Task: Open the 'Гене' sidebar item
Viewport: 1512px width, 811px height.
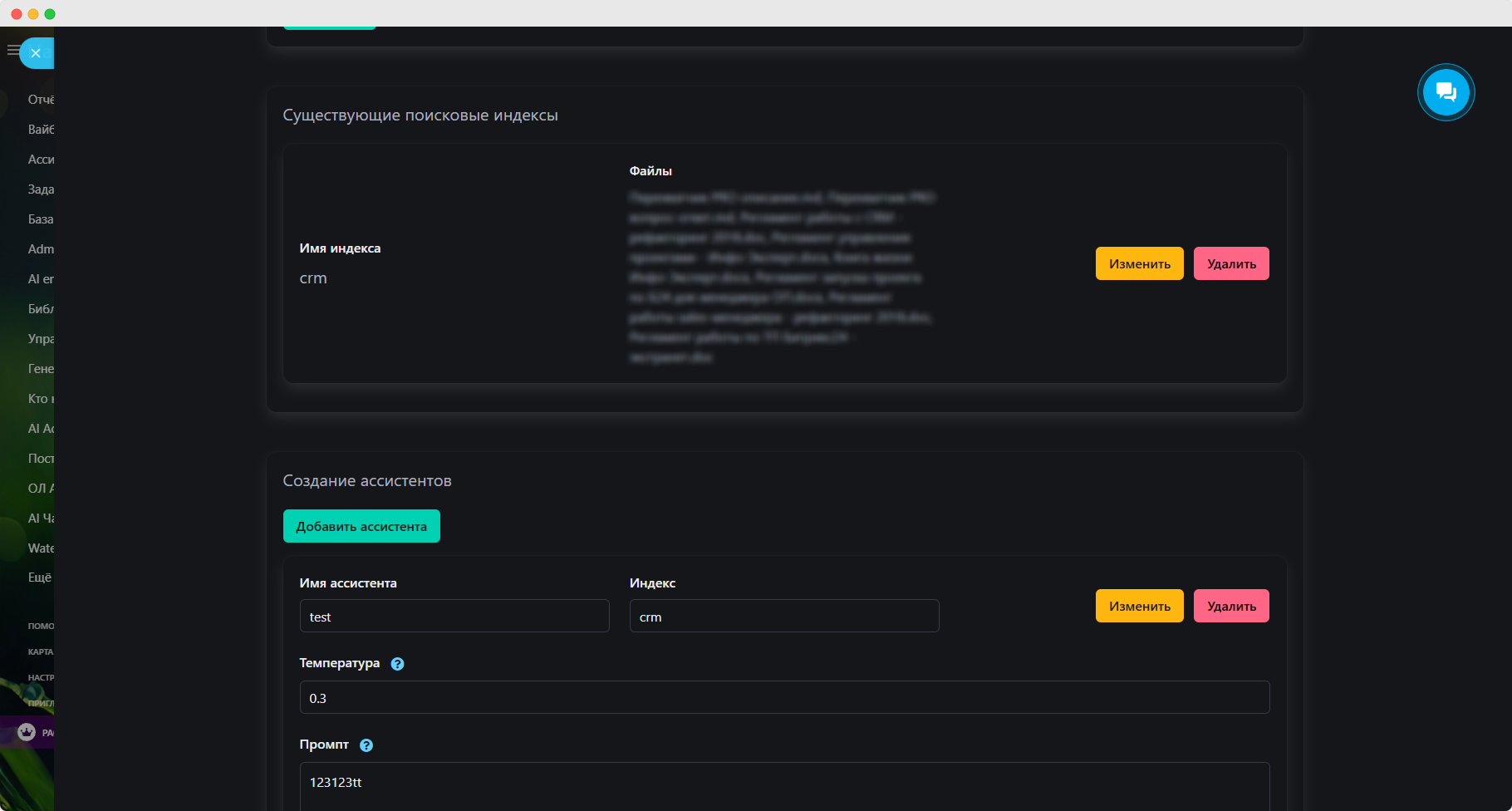Action: (x=41, y=369)
